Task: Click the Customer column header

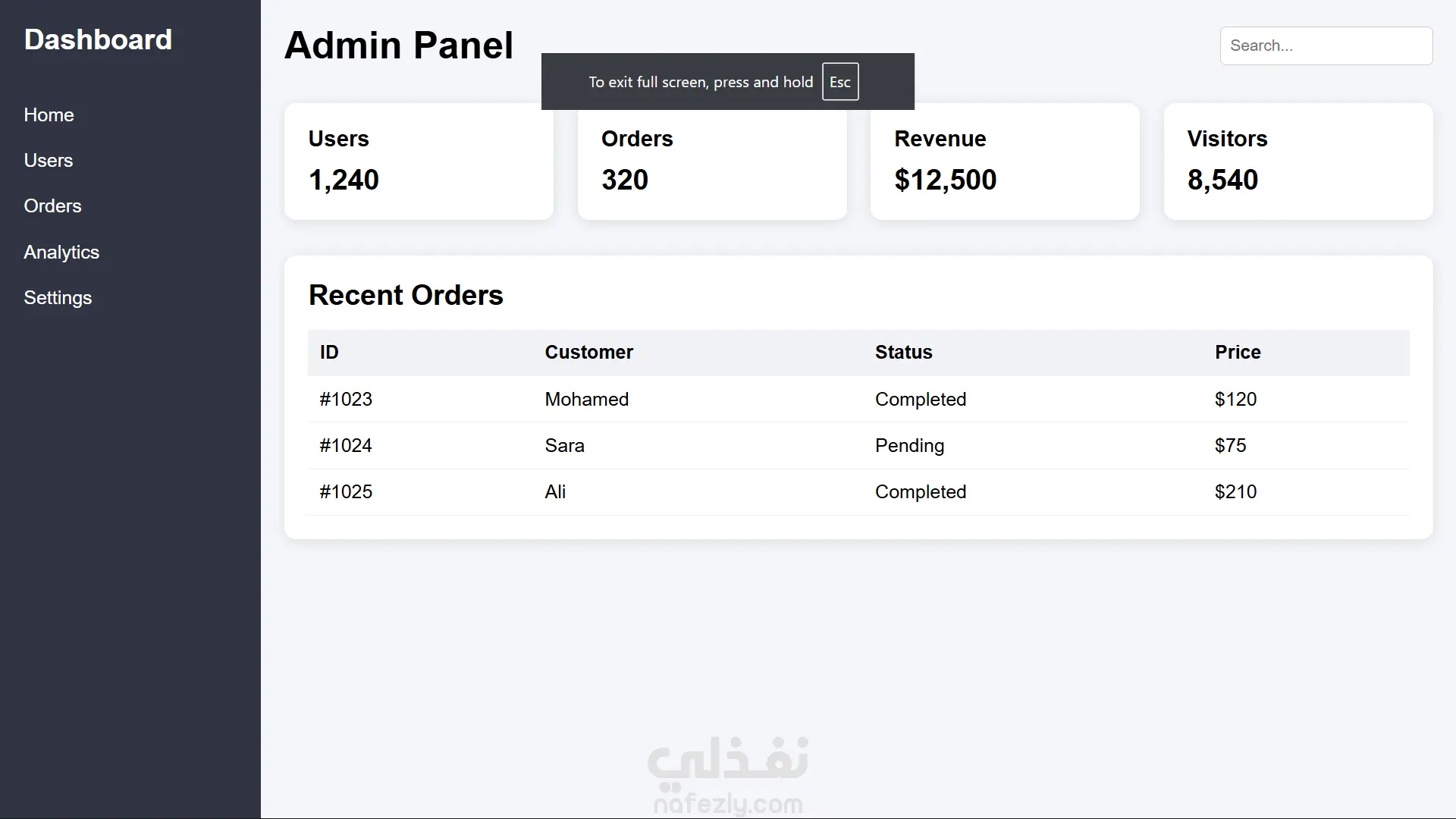Action: pyautogui.click(x=588, y=353)
